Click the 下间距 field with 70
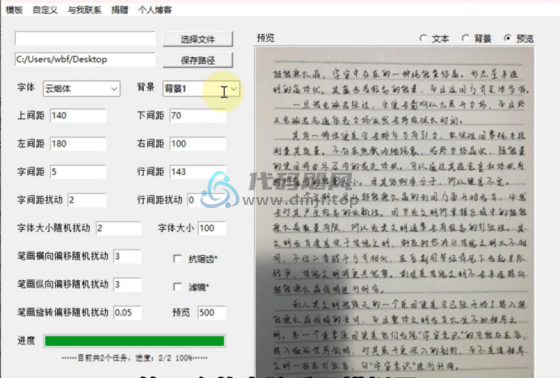The width and height of the screenshot is (560, 379). click(x=198, y=116)
